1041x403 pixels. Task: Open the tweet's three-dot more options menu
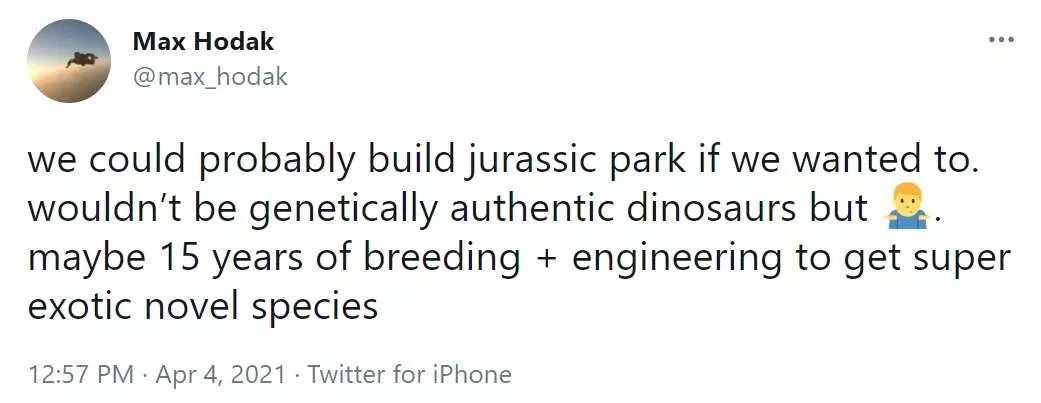tap(1001, 40)
